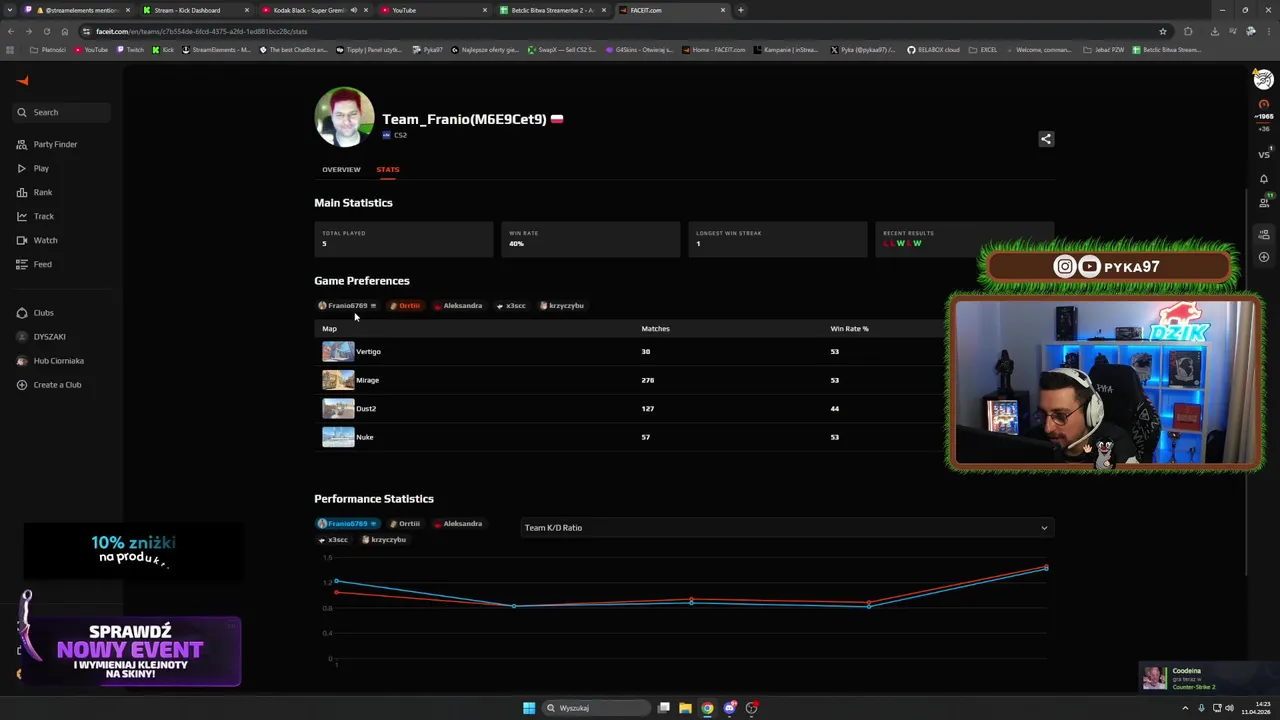Open the Kick bookmark
Viewport: 1280px width, 720px height.
point(163,49)
